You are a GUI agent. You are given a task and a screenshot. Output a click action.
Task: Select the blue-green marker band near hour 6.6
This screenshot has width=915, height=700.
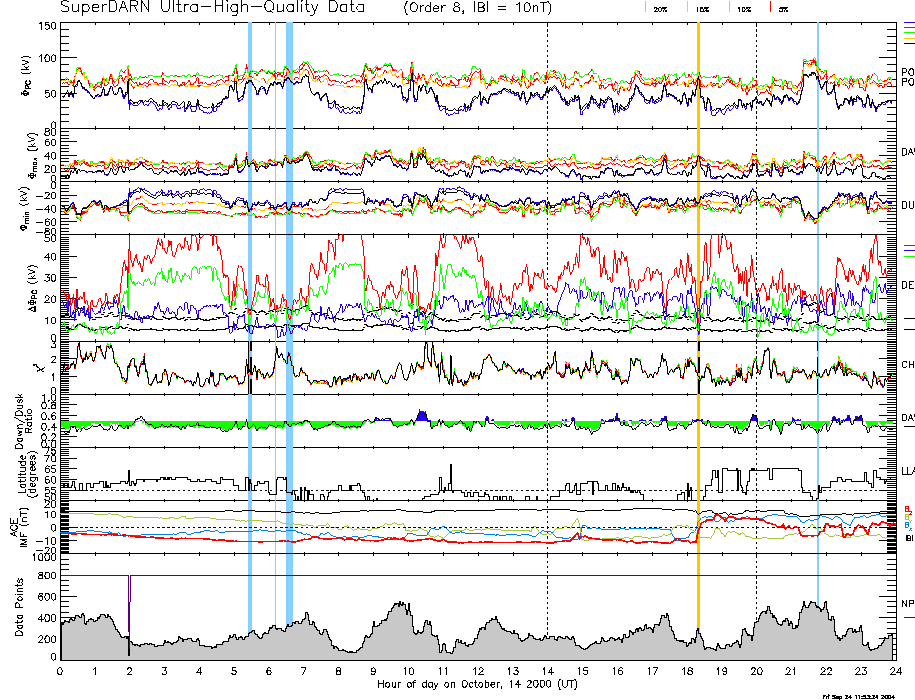click(x=289, y=324)
